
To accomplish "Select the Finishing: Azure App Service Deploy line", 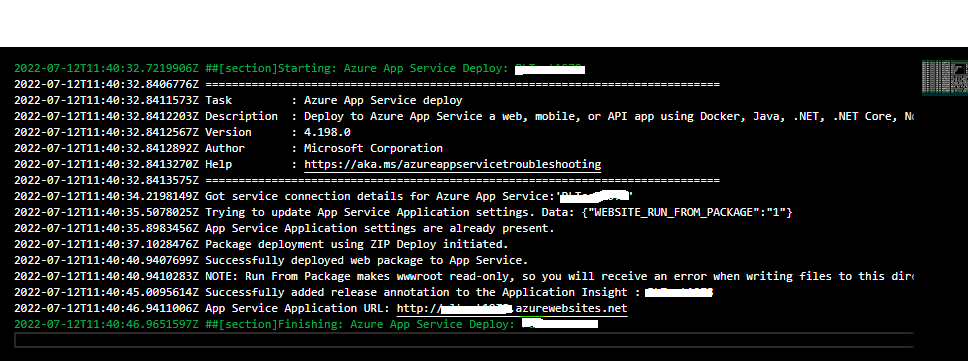I will pos(306,324).
